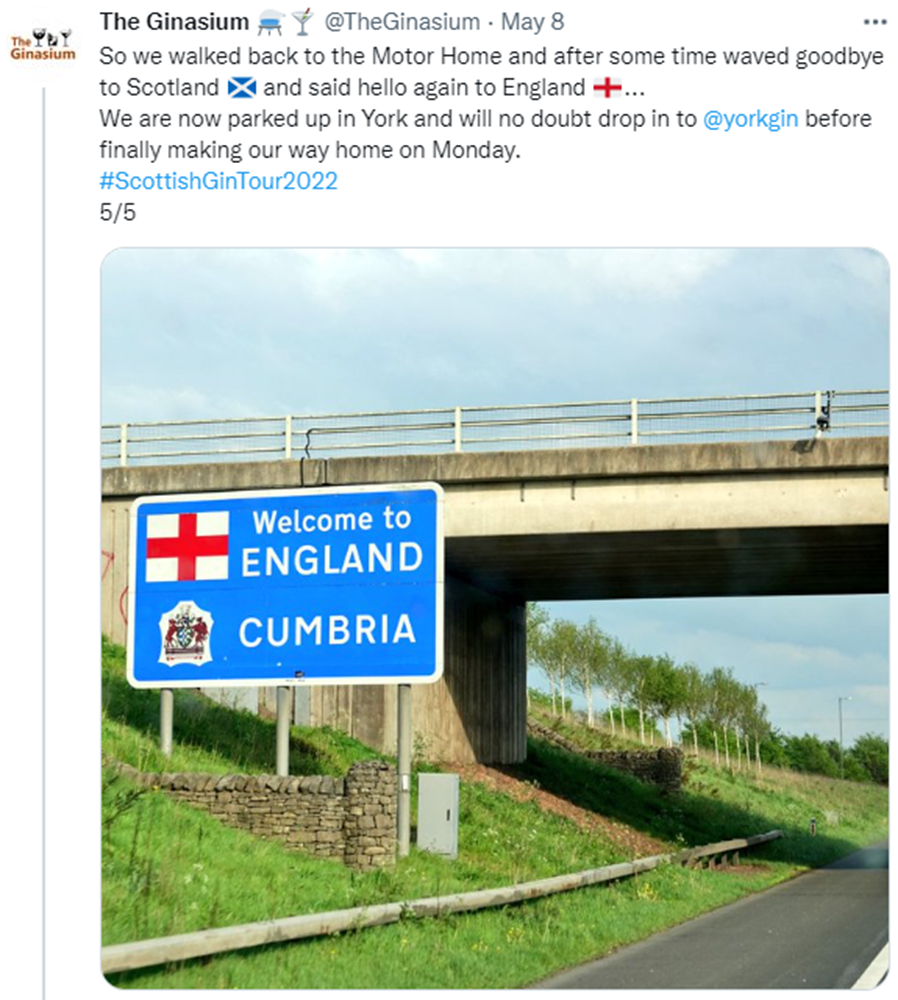Click the grey utility box in photo
The width and height of the screenshot is (898, 1000).
(437, 814)
